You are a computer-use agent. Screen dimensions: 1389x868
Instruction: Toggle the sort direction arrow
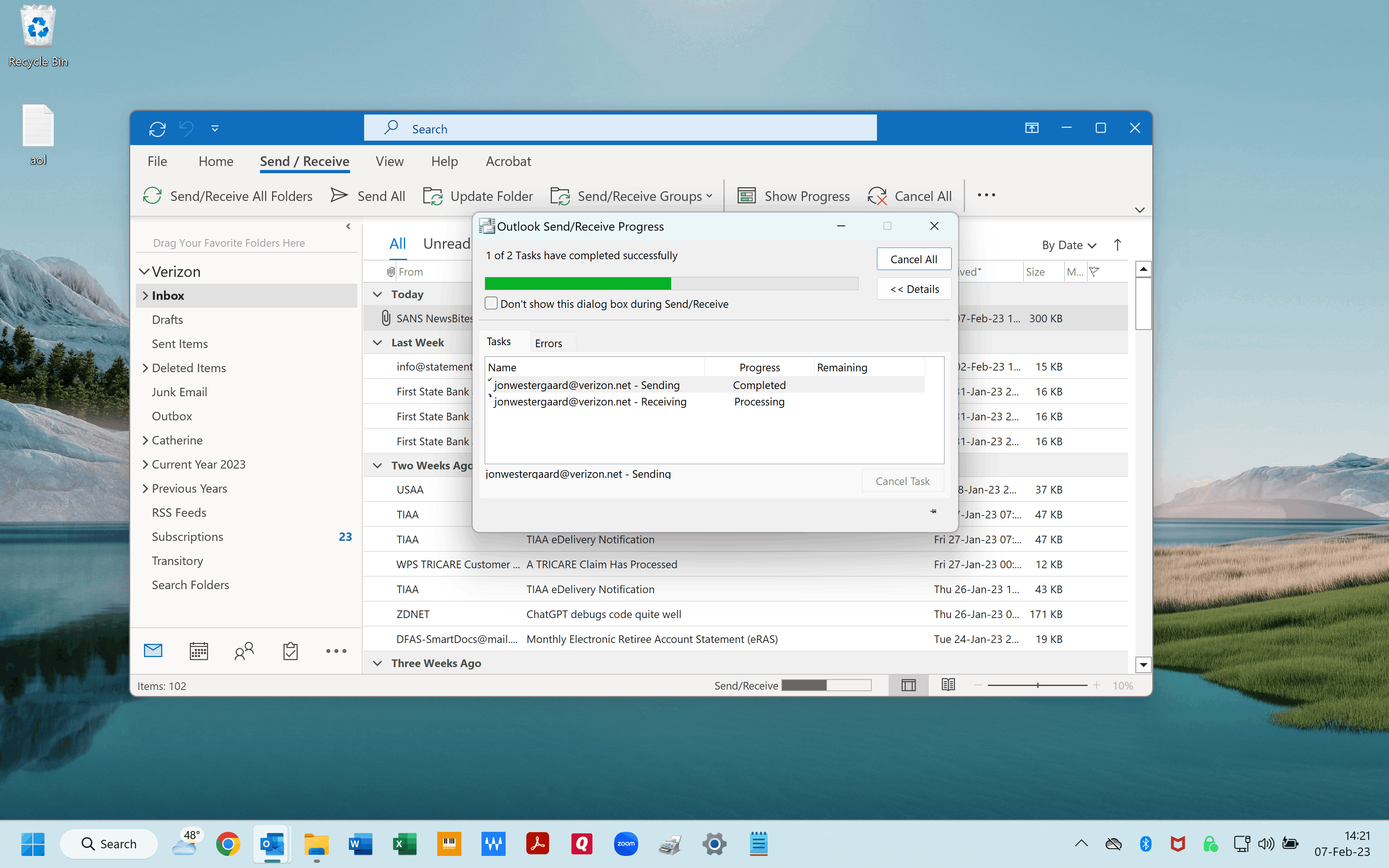click(x=1117, y=245)
